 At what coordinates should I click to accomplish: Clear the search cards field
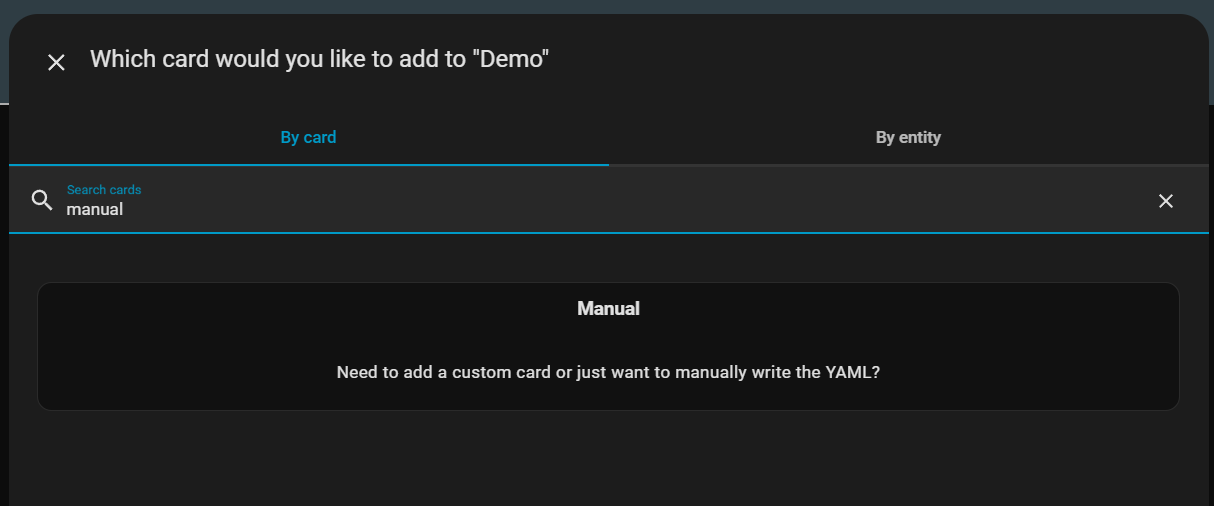(1165, 201)
